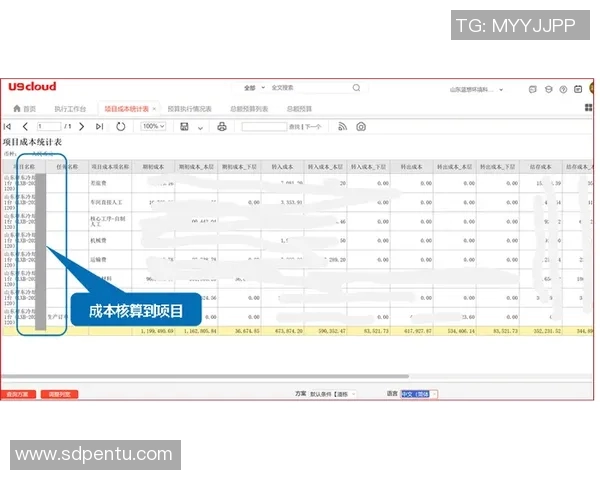
Task: Click the 期初成本_本层 column header
Action: [196, 167]
